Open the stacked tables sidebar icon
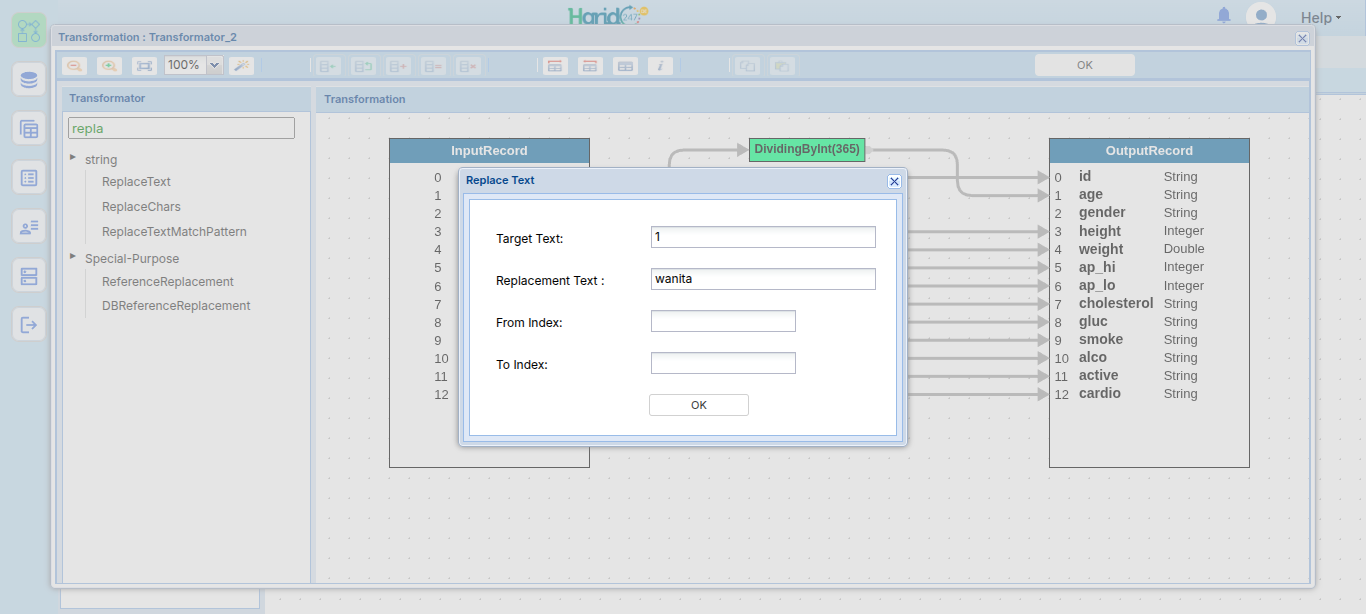 29,128
